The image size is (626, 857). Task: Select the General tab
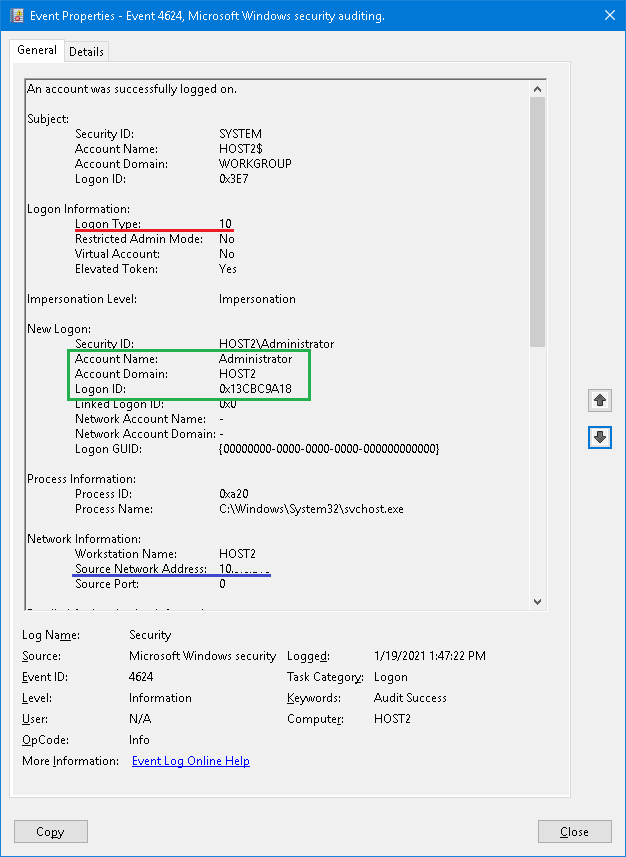pos(37,51)
